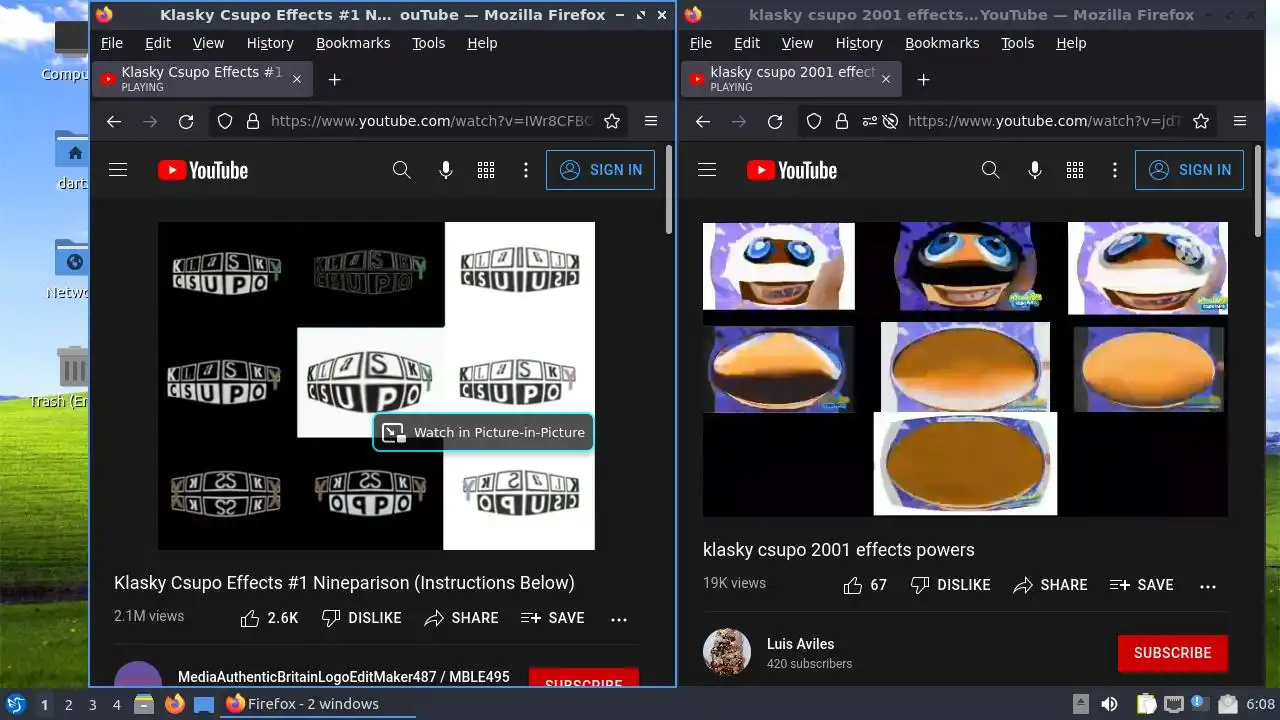Viewport: 1280px width, 720px height.
Task: Share the 2001 effects powers video
Action: tap(1050, 585)
